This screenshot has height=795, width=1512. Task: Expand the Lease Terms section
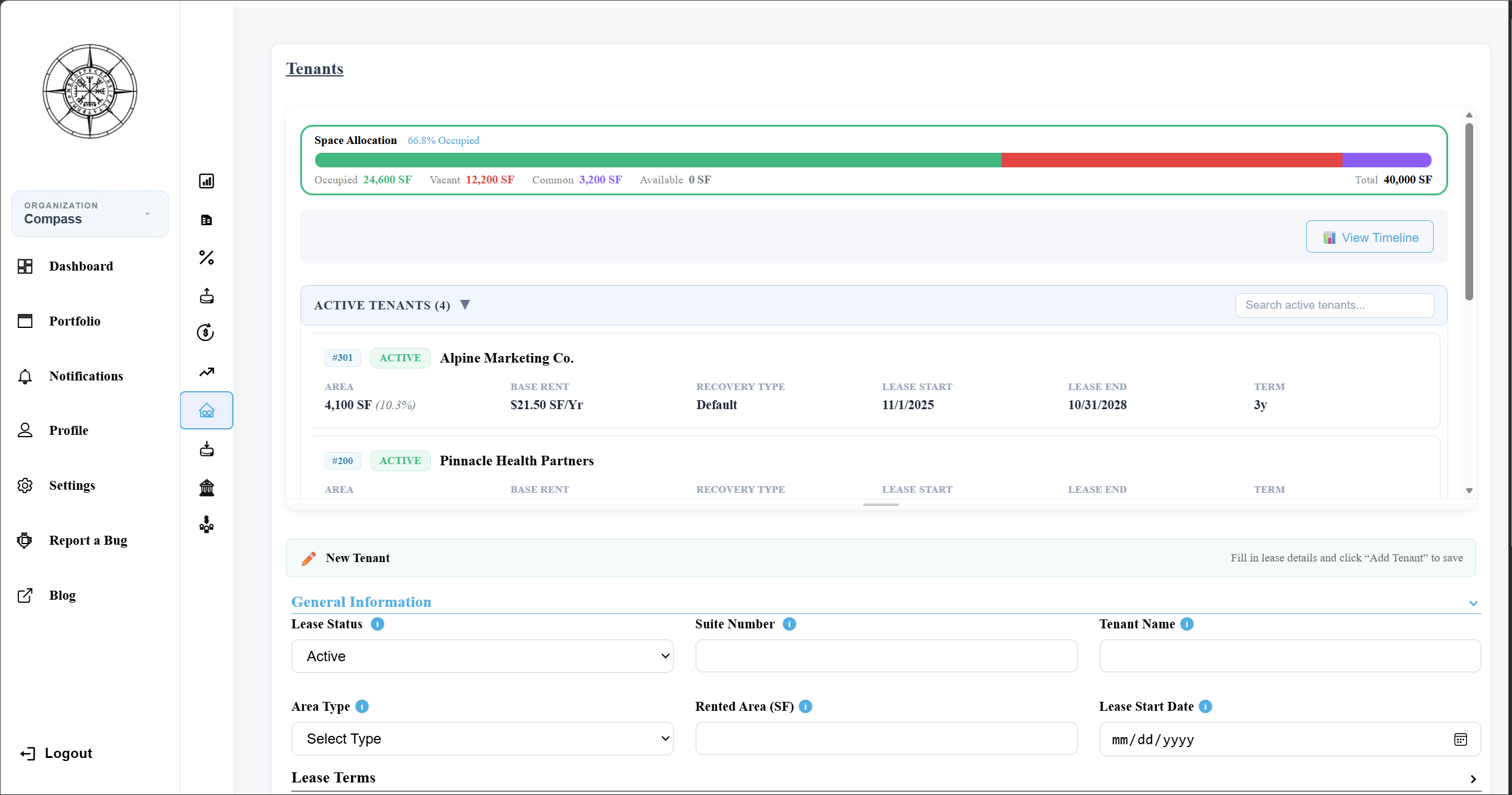(x=1474, y=779)
